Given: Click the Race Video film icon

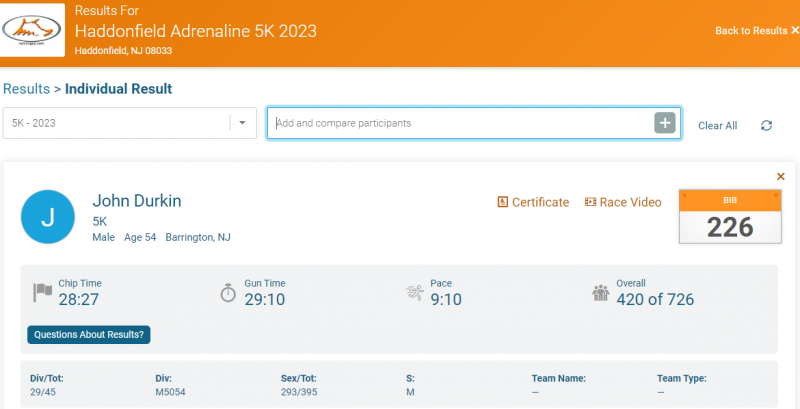Looking at the screenshot, I should coord(590,202).
